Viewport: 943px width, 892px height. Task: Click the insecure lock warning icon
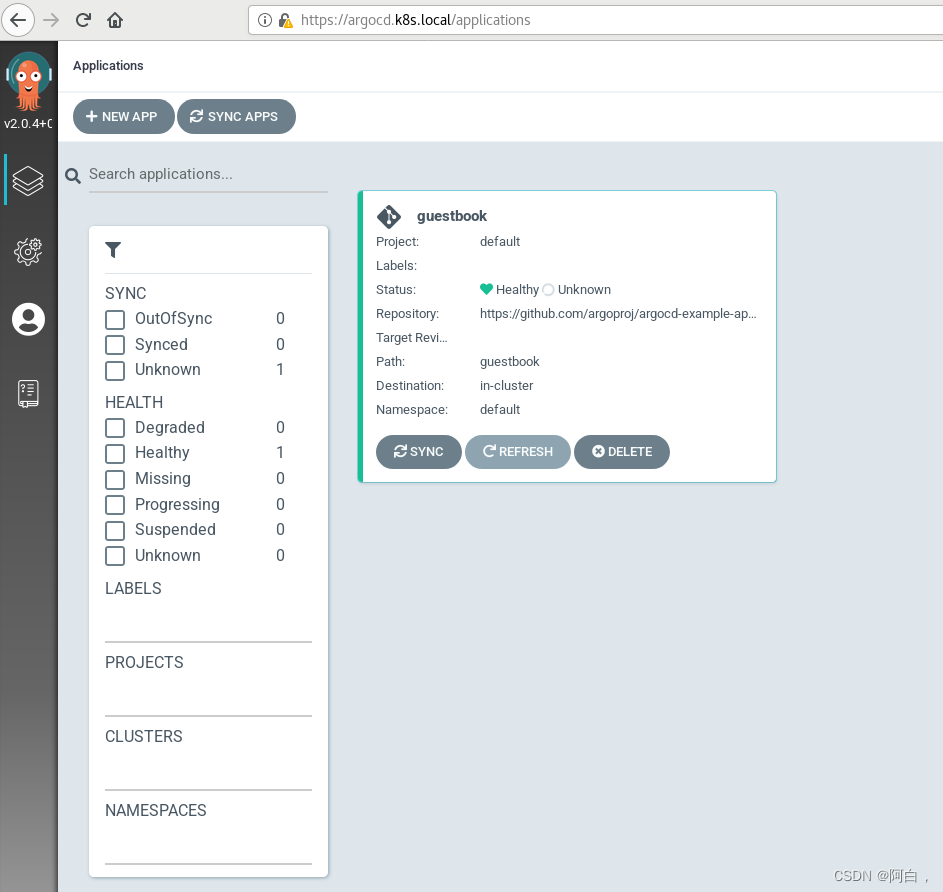[x=285, y=20]
